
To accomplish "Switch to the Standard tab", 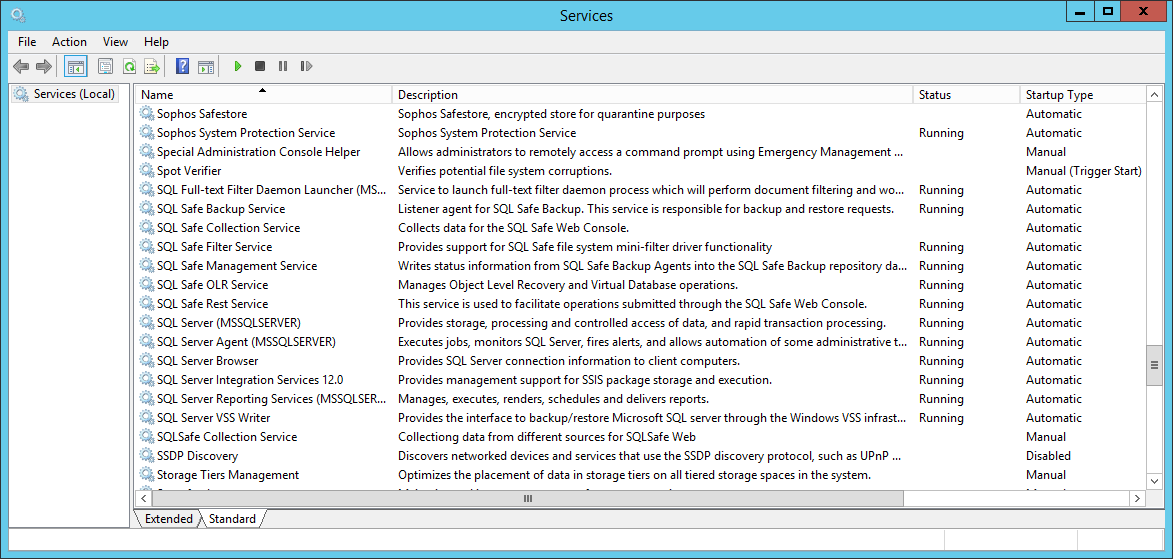I will (x=232, y=519).
